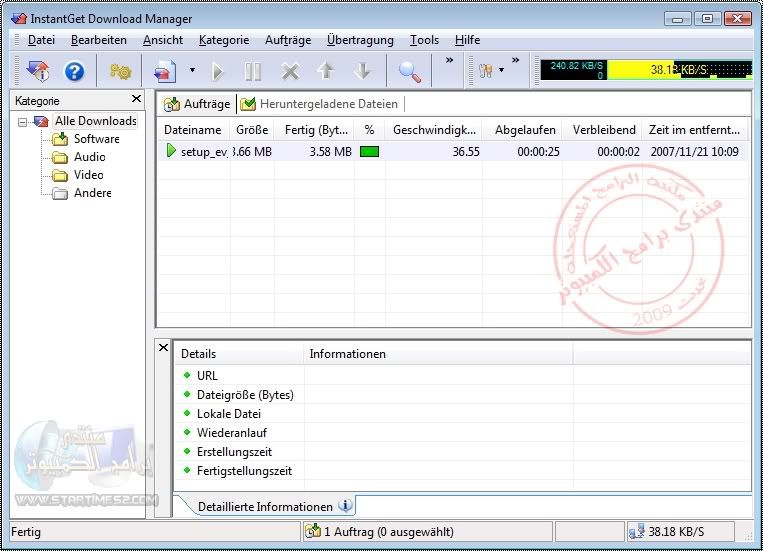Viewport: 763px width, 551px height.
Task: Select the Andere category folder
Action: tap(92, 193)
